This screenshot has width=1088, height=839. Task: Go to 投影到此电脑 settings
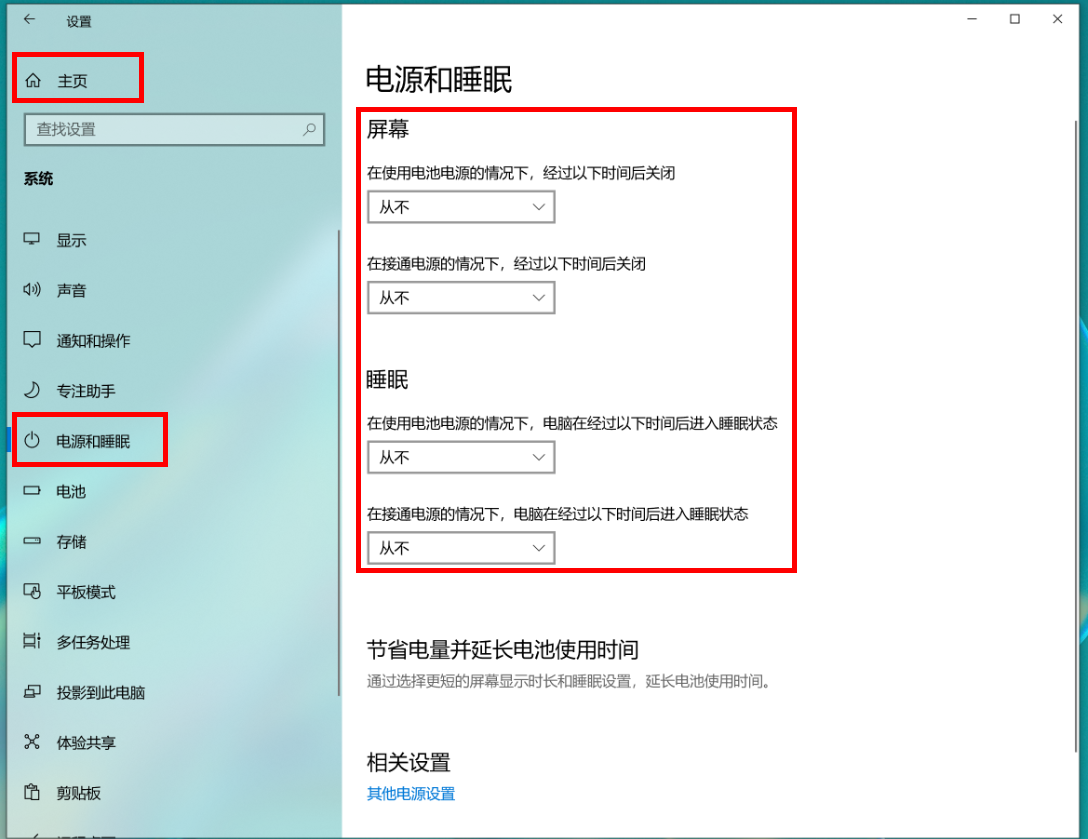pos(100,692)
